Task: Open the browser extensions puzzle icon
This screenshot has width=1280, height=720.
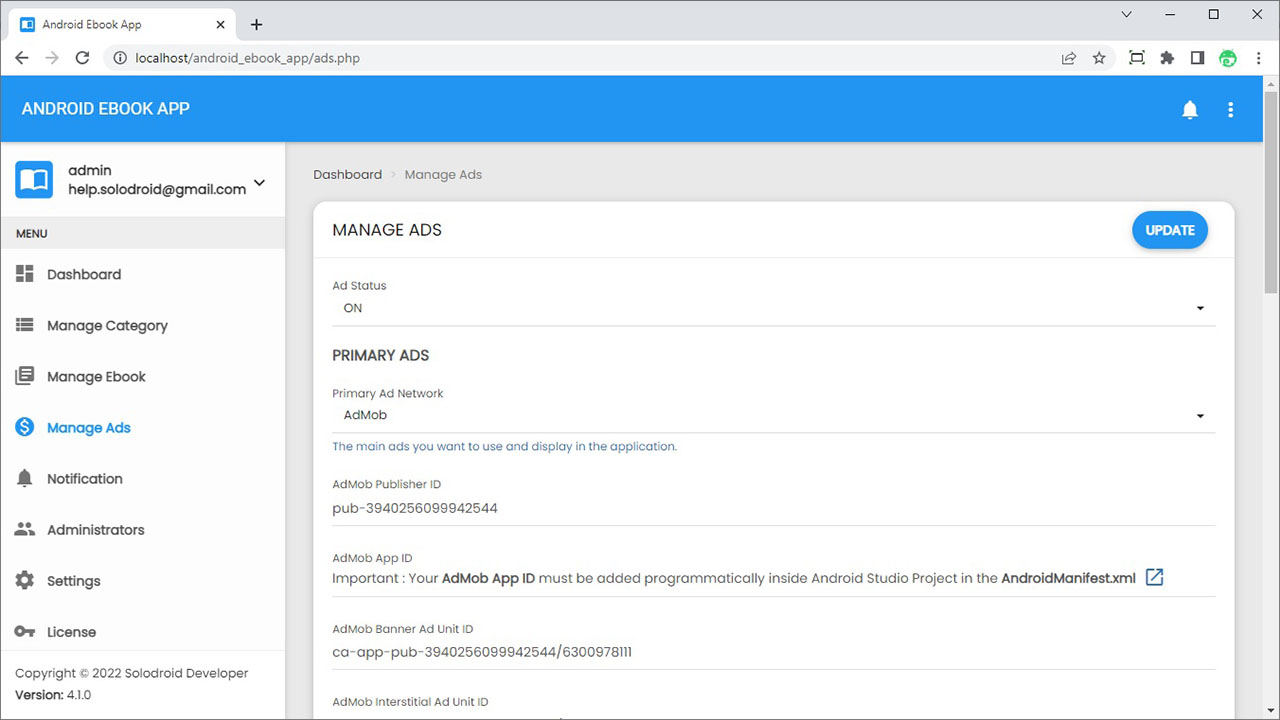Action: [1167, 58]
